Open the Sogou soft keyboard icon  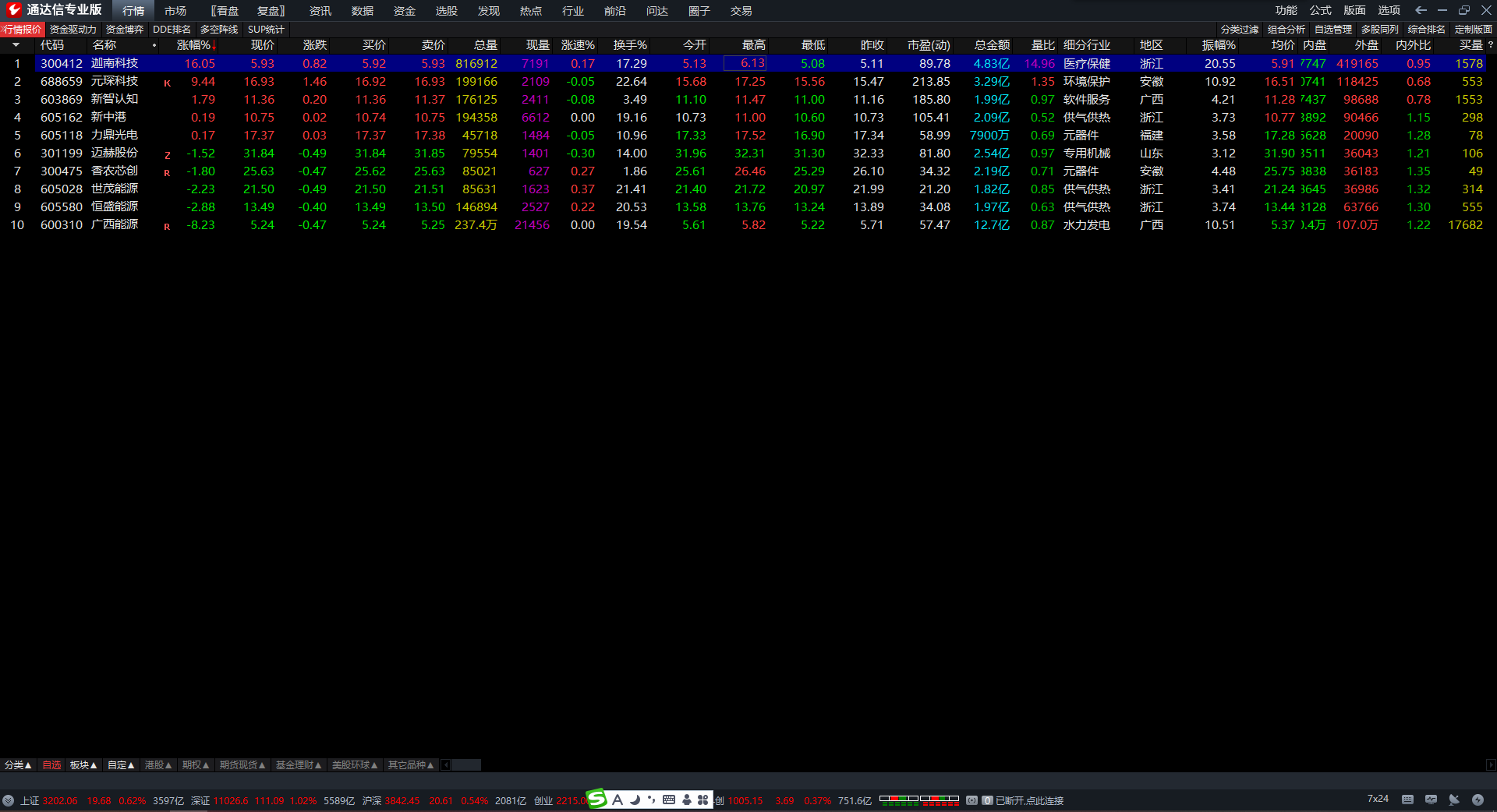point(669,800)
